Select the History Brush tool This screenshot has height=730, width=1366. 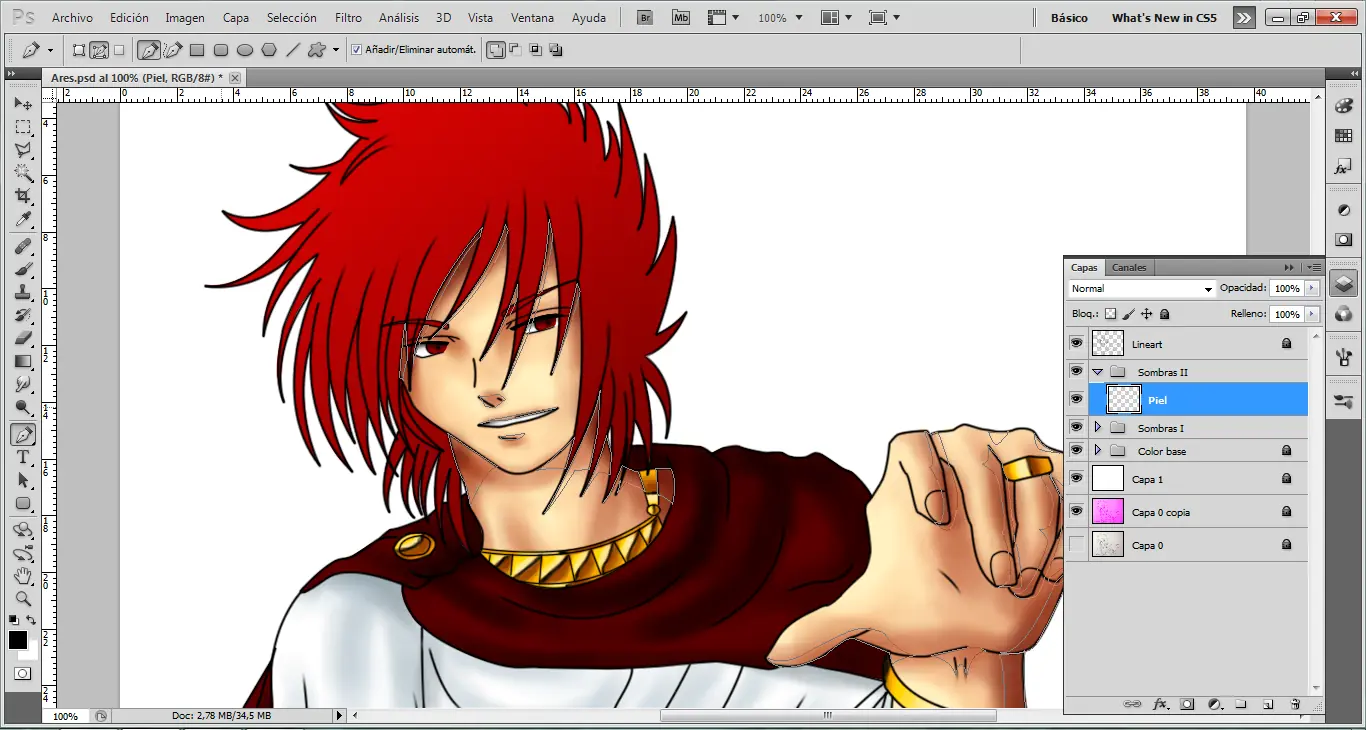[22, 315]
